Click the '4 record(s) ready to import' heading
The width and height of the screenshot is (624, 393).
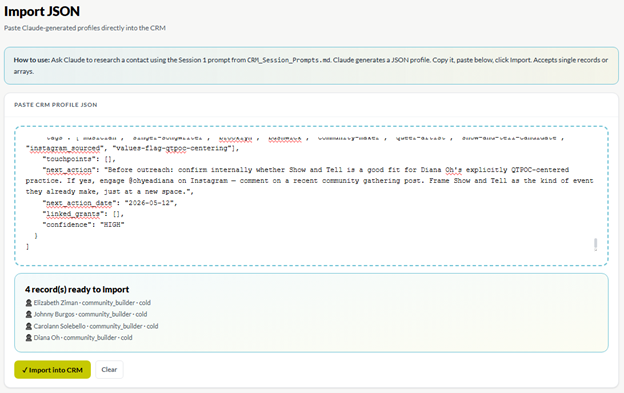pos(77,290)
